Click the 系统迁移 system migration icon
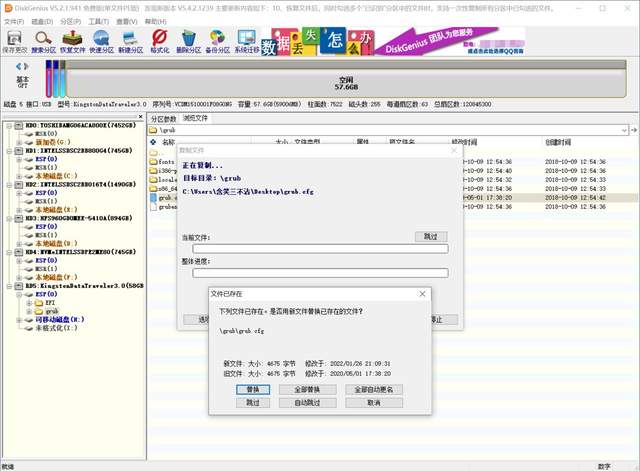640x471 pixels. pos(247,42)
